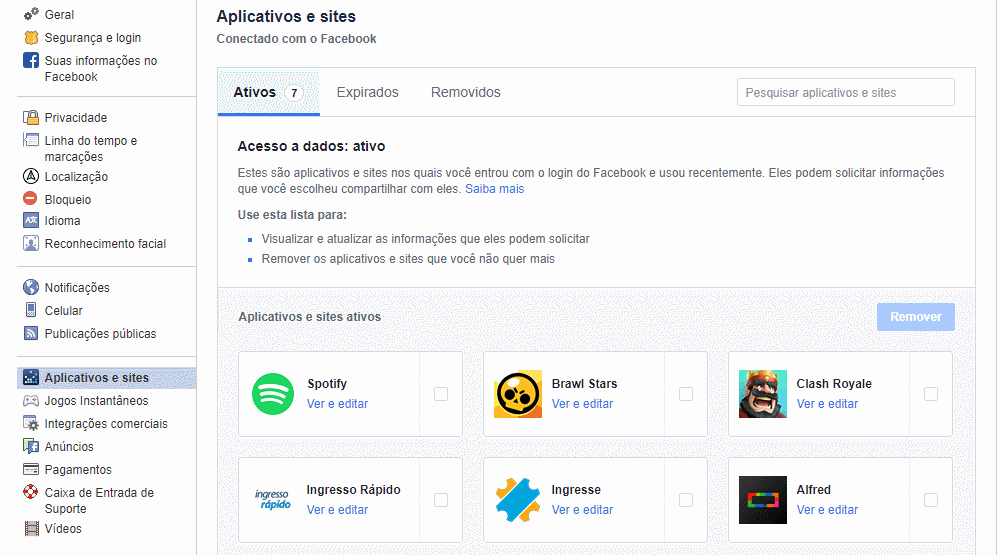Go to Jogos Instantâneos in sidebar
This screenshot has width=1001, height=555.
96,401
